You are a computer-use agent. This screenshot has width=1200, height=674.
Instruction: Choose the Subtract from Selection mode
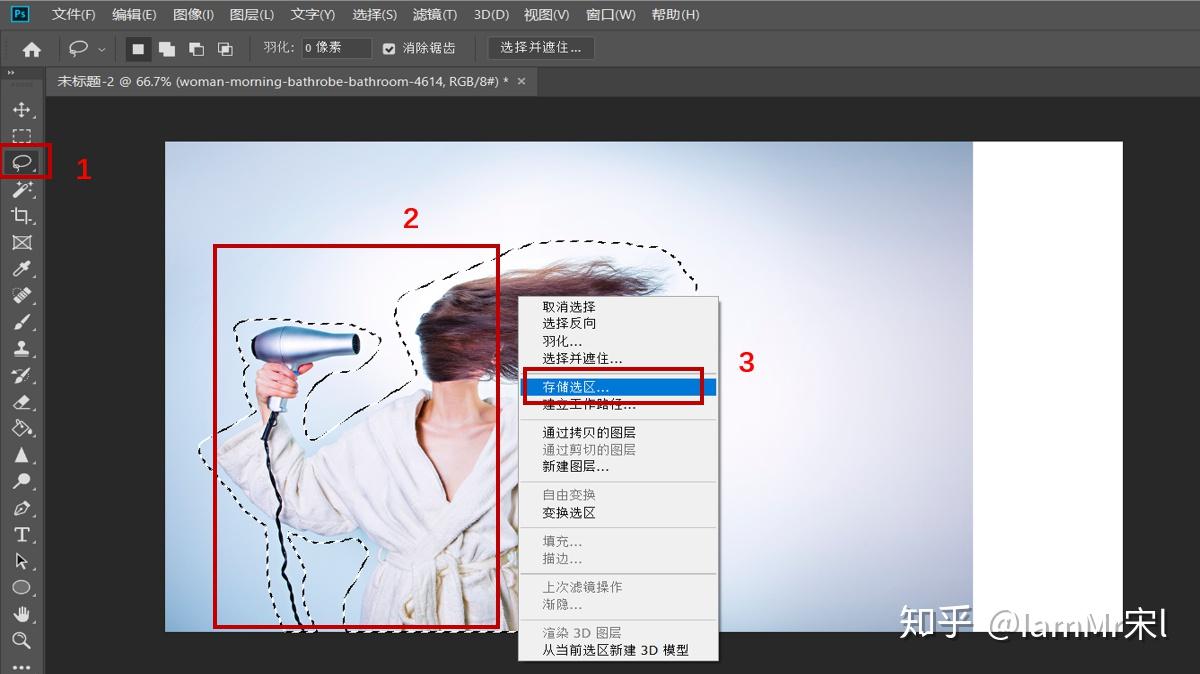(x=196, y=48)
